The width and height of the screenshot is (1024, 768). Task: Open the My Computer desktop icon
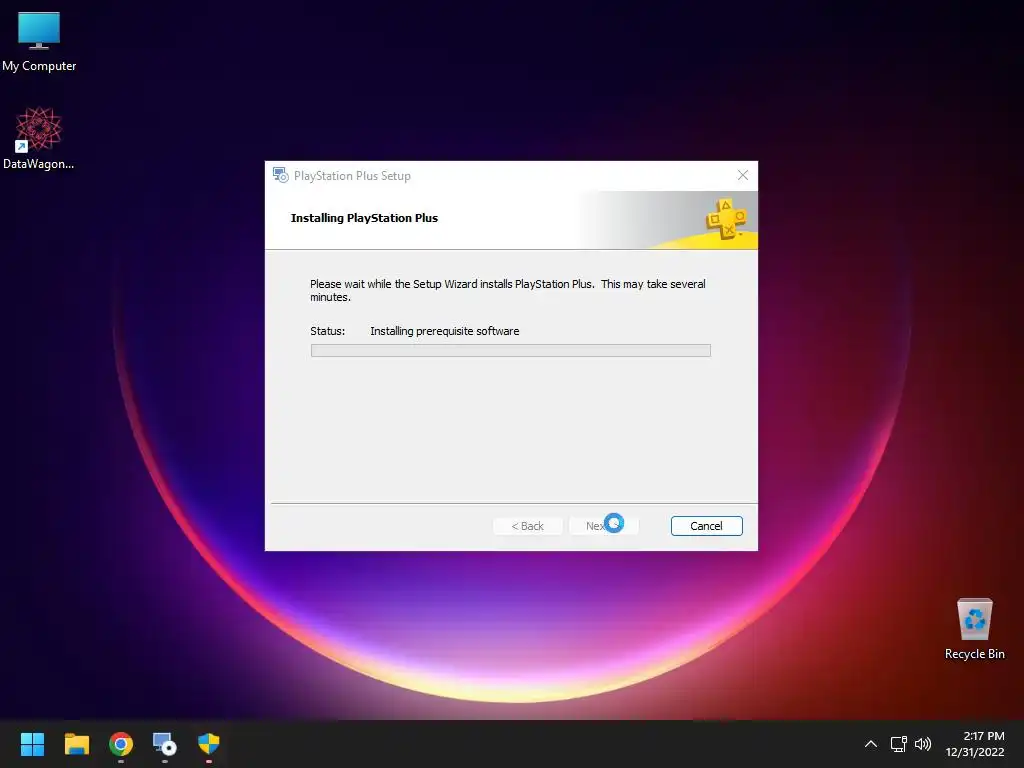coord(39,42)
